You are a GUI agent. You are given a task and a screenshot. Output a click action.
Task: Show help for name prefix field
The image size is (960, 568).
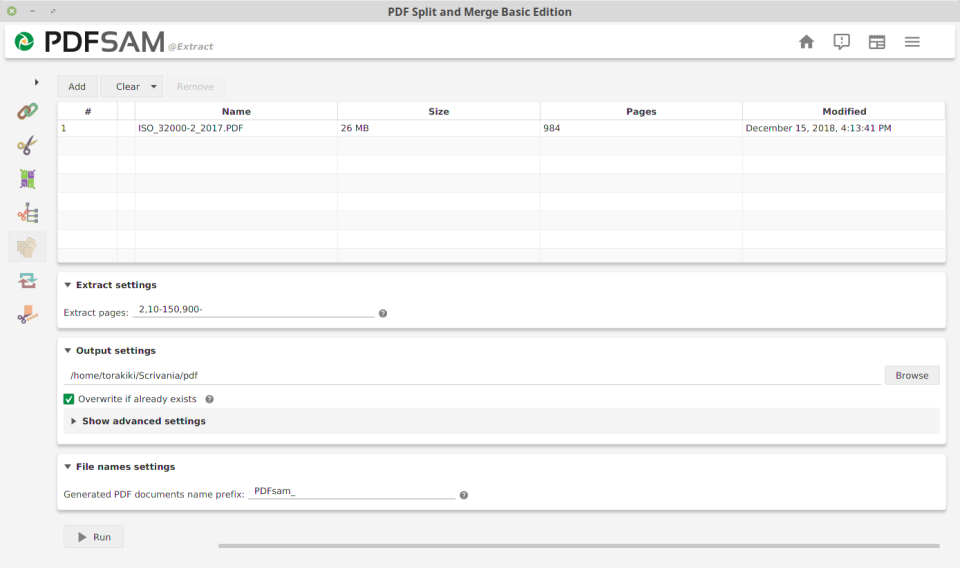pos(463,495)
